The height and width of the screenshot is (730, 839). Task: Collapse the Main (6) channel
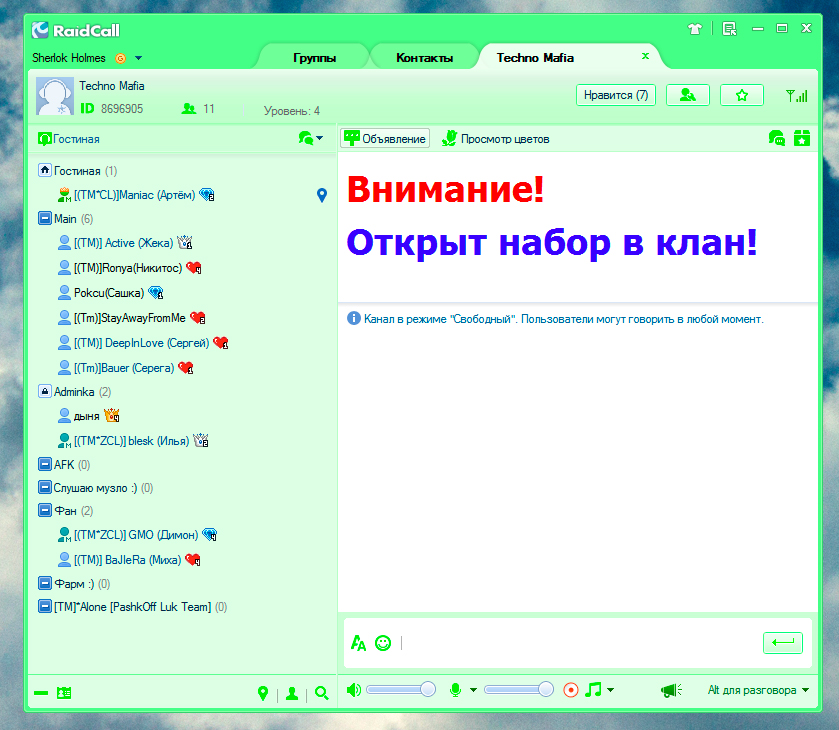coord(45,218)
